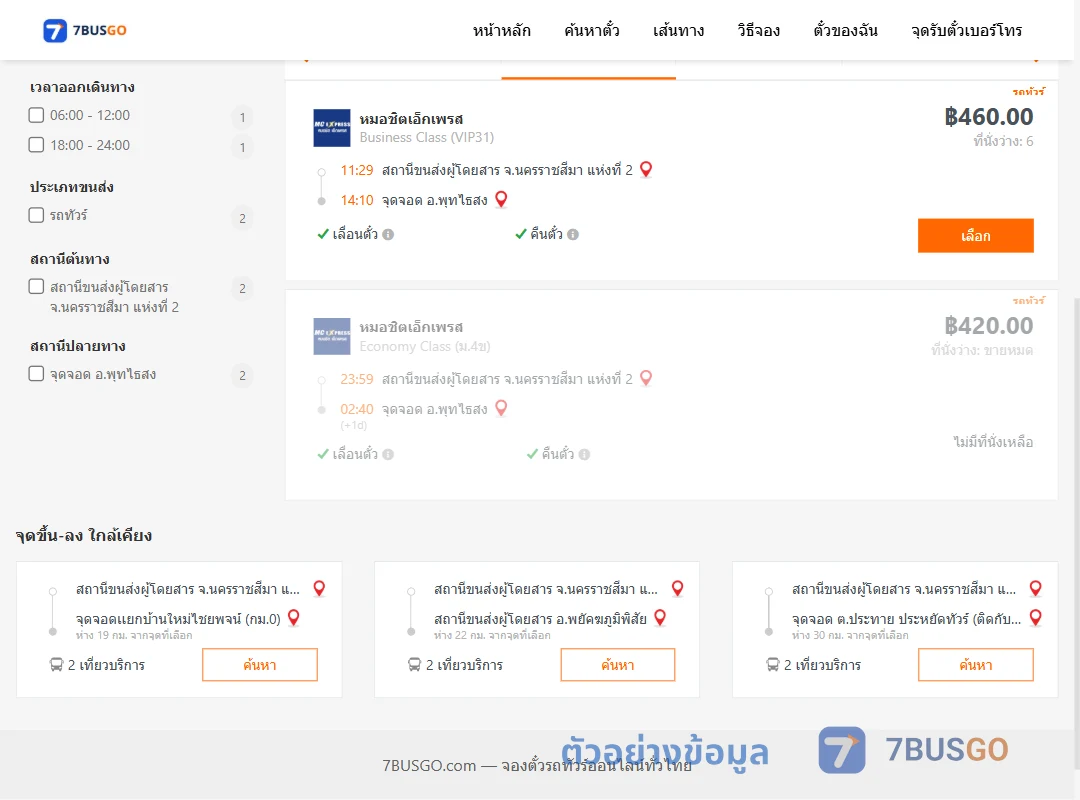The height and width of the screenshot is (800, 1080).
Task: Click the ที่นั่งว่าง: 6 seat count
Action: click(x=1003, y=141)
